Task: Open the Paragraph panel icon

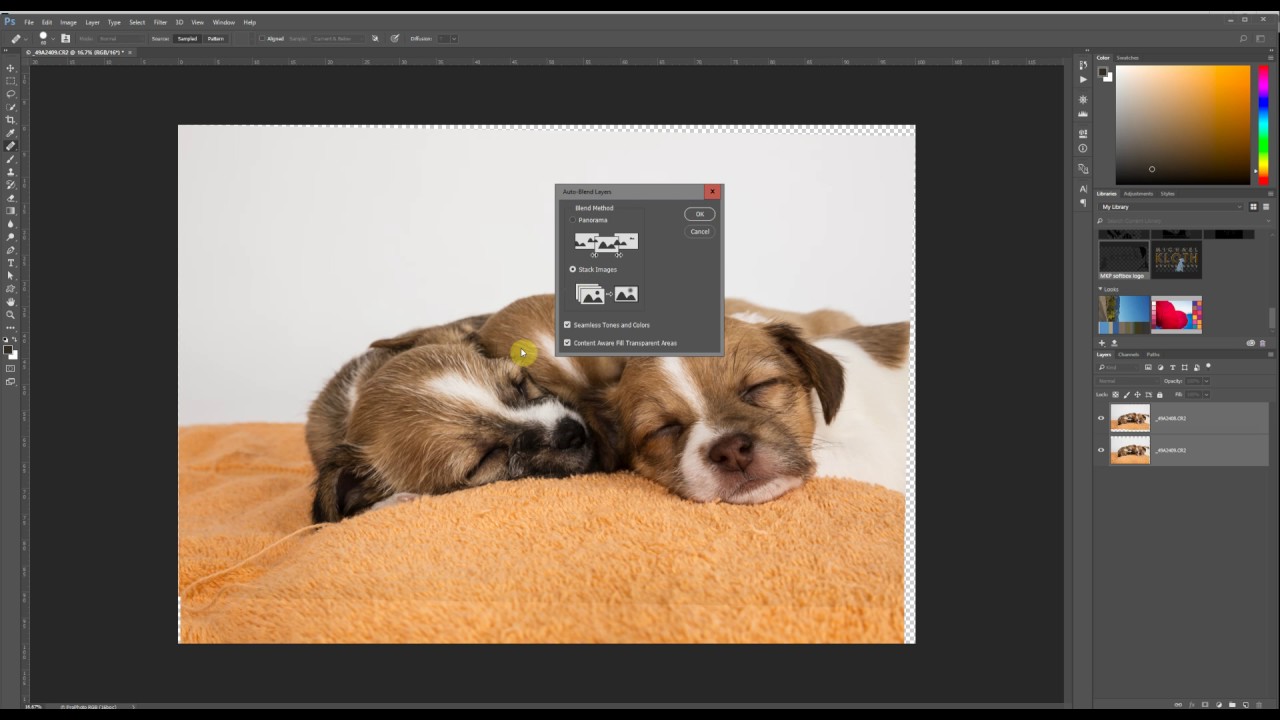Action: (1083, 203)
